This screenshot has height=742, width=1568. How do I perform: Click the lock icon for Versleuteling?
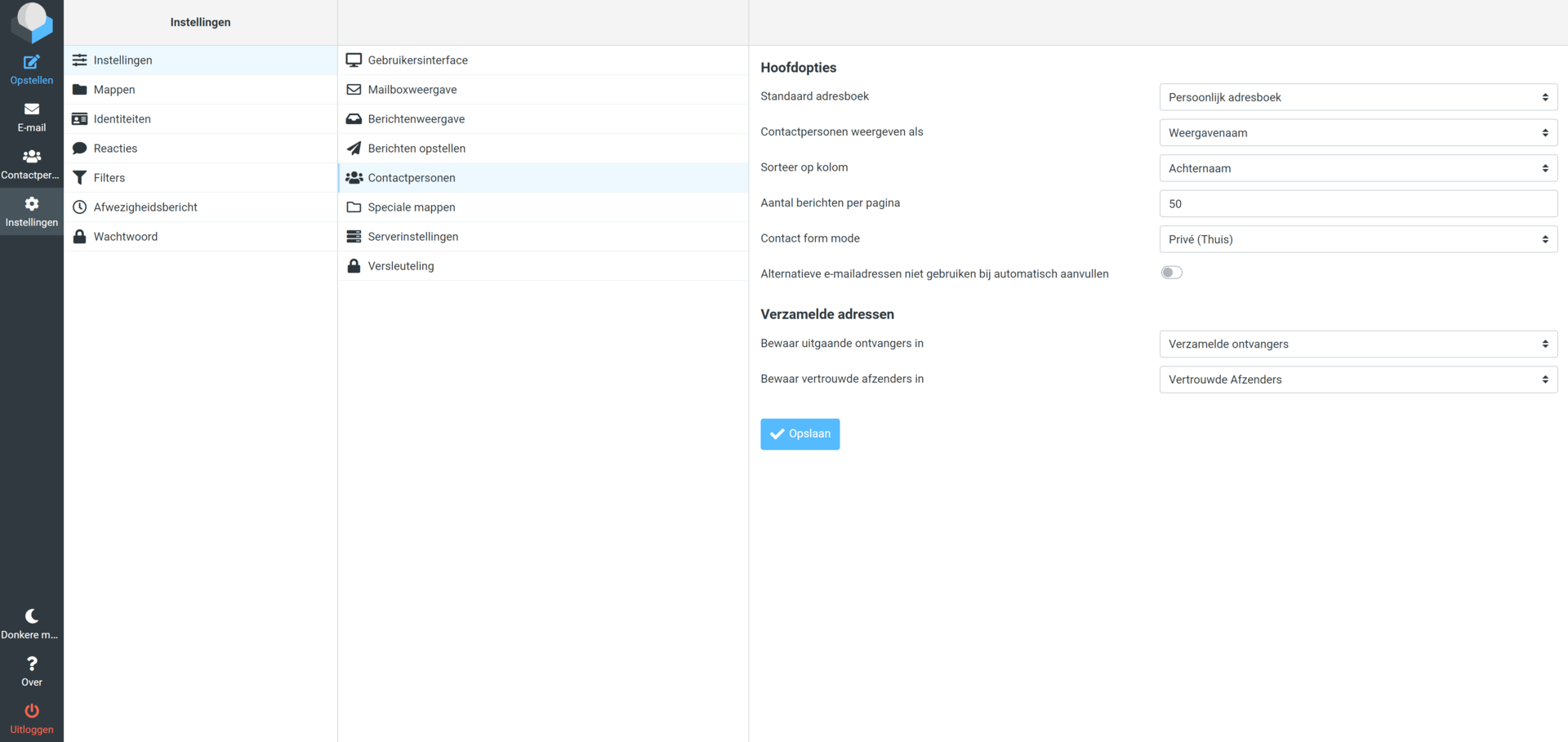354,266
